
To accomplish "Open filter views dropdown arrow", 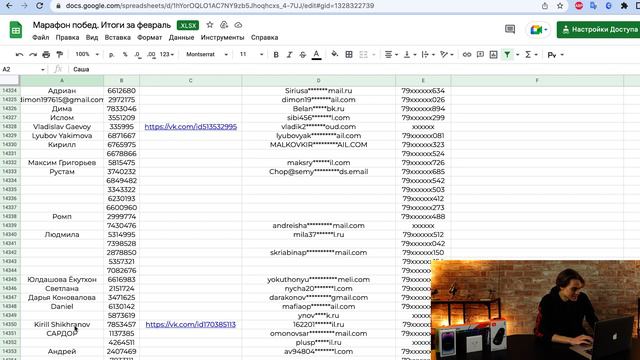I will 518,55.
